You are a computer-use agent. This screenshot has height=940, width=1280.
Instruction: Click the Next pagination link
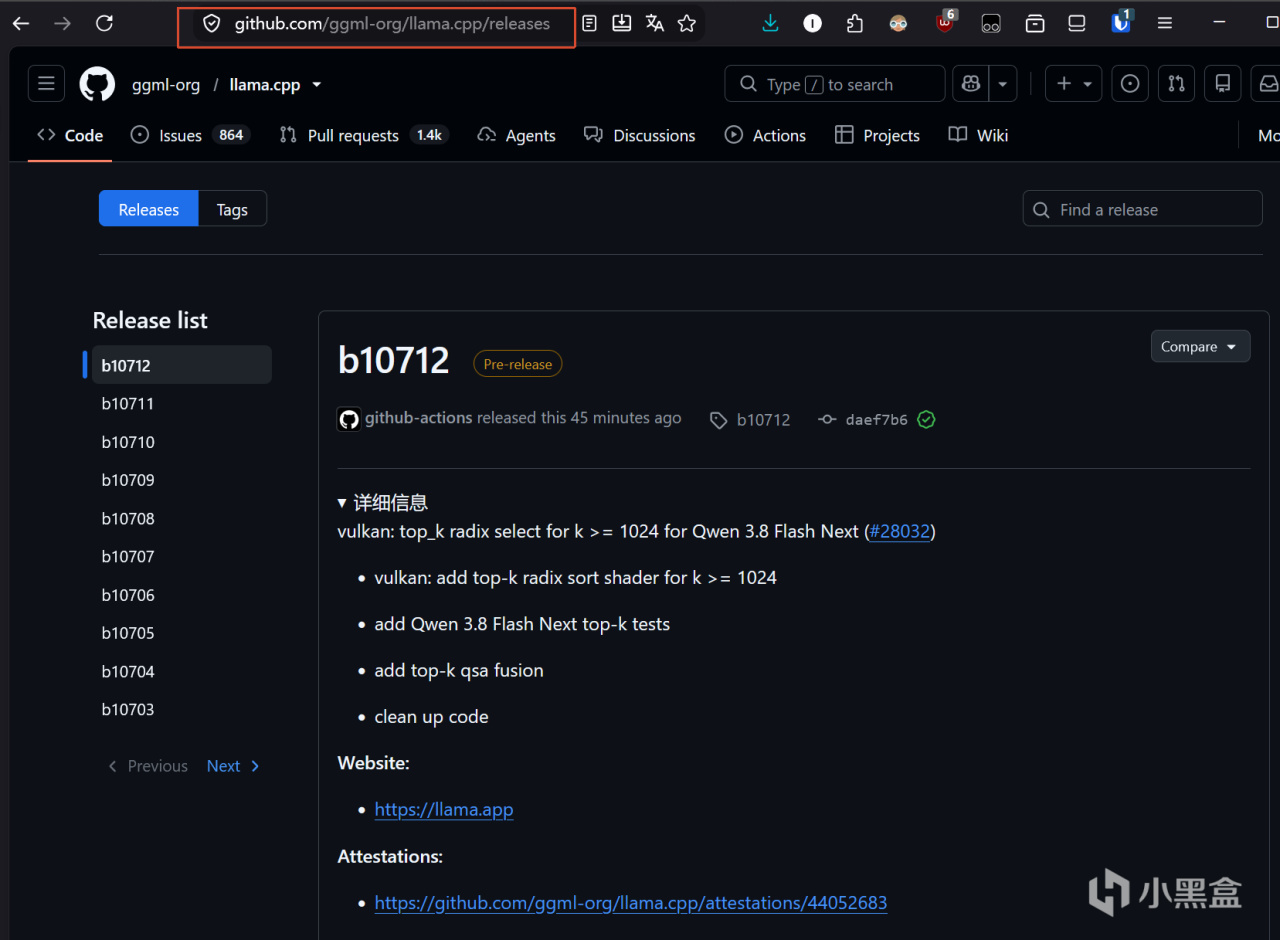[233, 766]
